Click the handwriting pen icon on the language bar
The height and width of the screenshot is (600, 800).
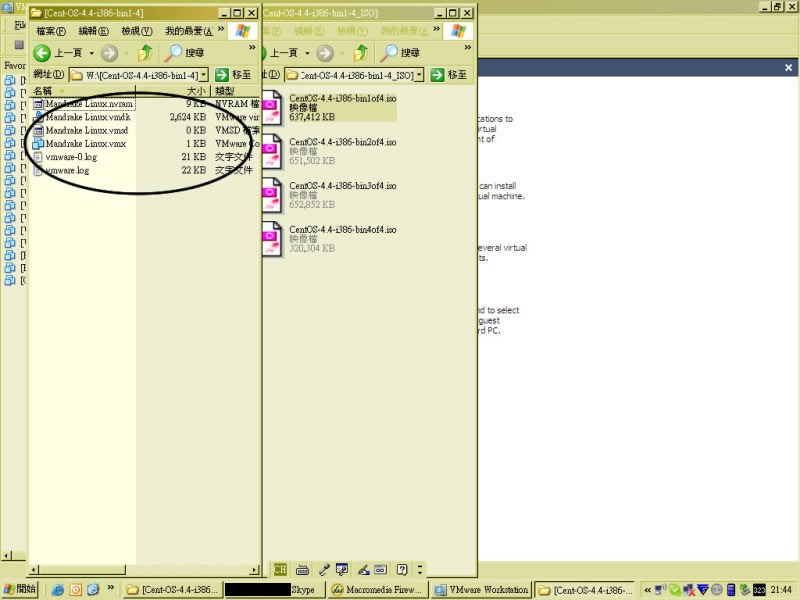pos(363,569)
